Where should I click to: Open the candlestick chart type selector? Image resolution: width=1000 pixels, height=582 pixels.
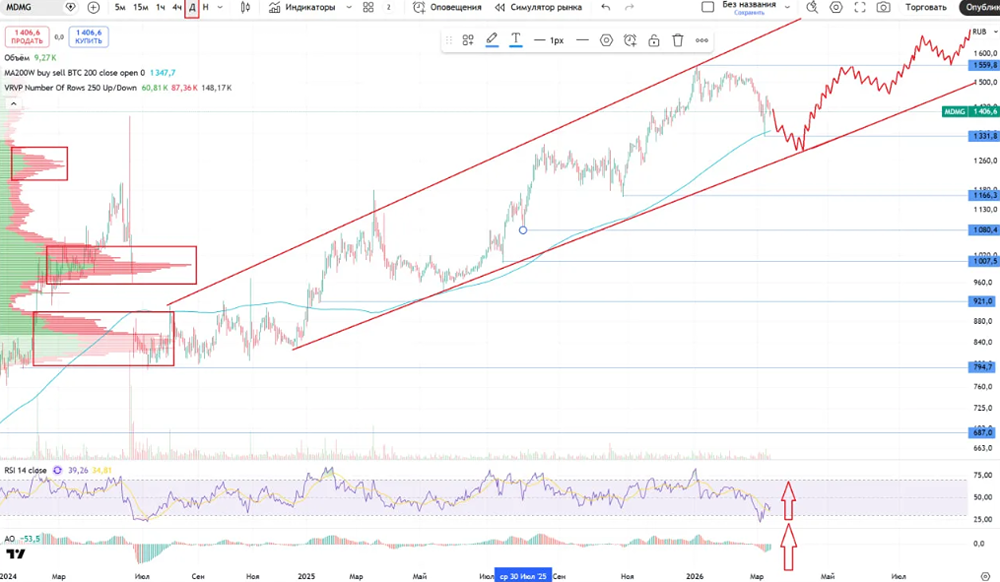(245, 8)
